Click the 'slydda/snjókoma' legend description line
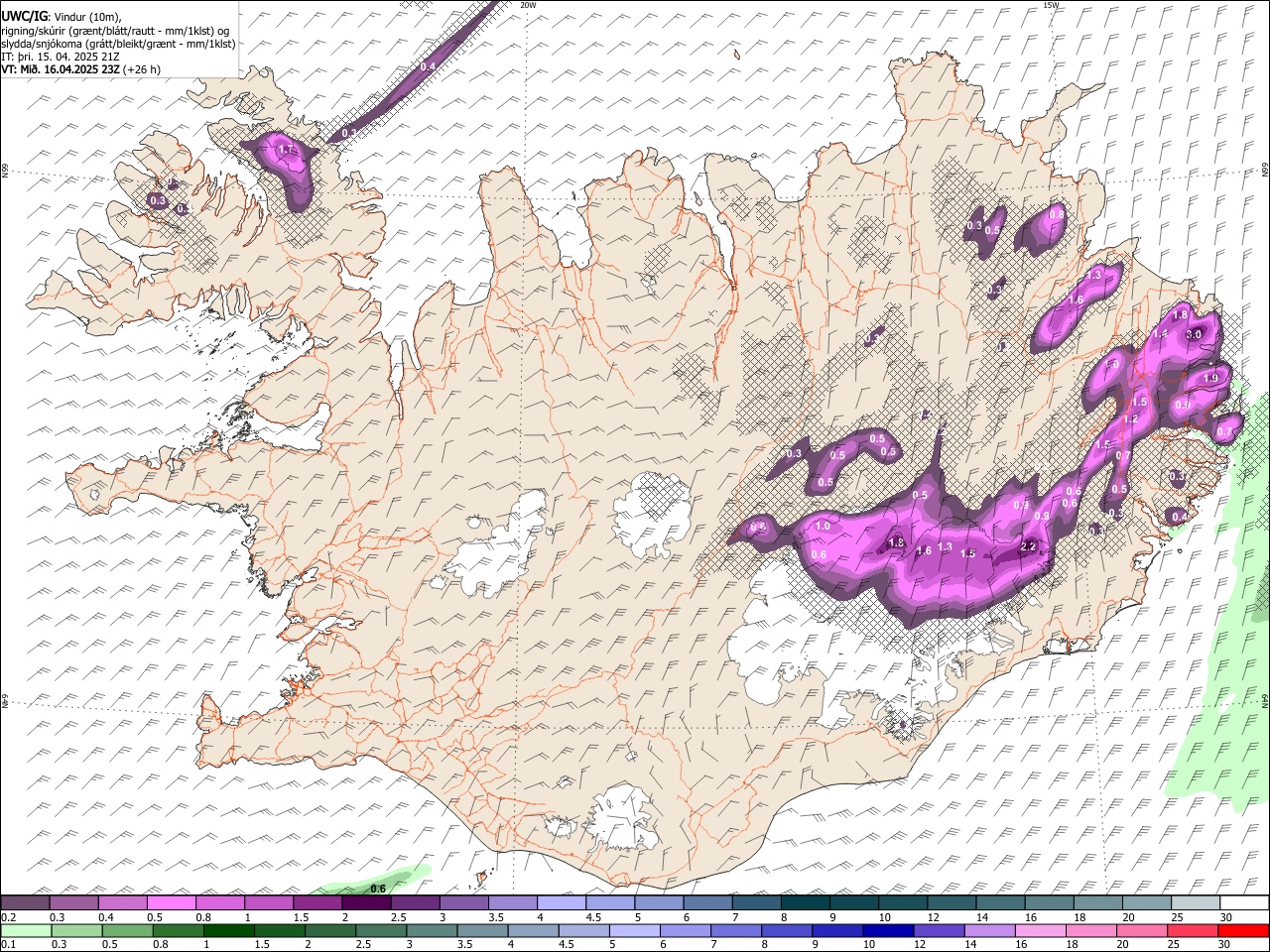 118,44
